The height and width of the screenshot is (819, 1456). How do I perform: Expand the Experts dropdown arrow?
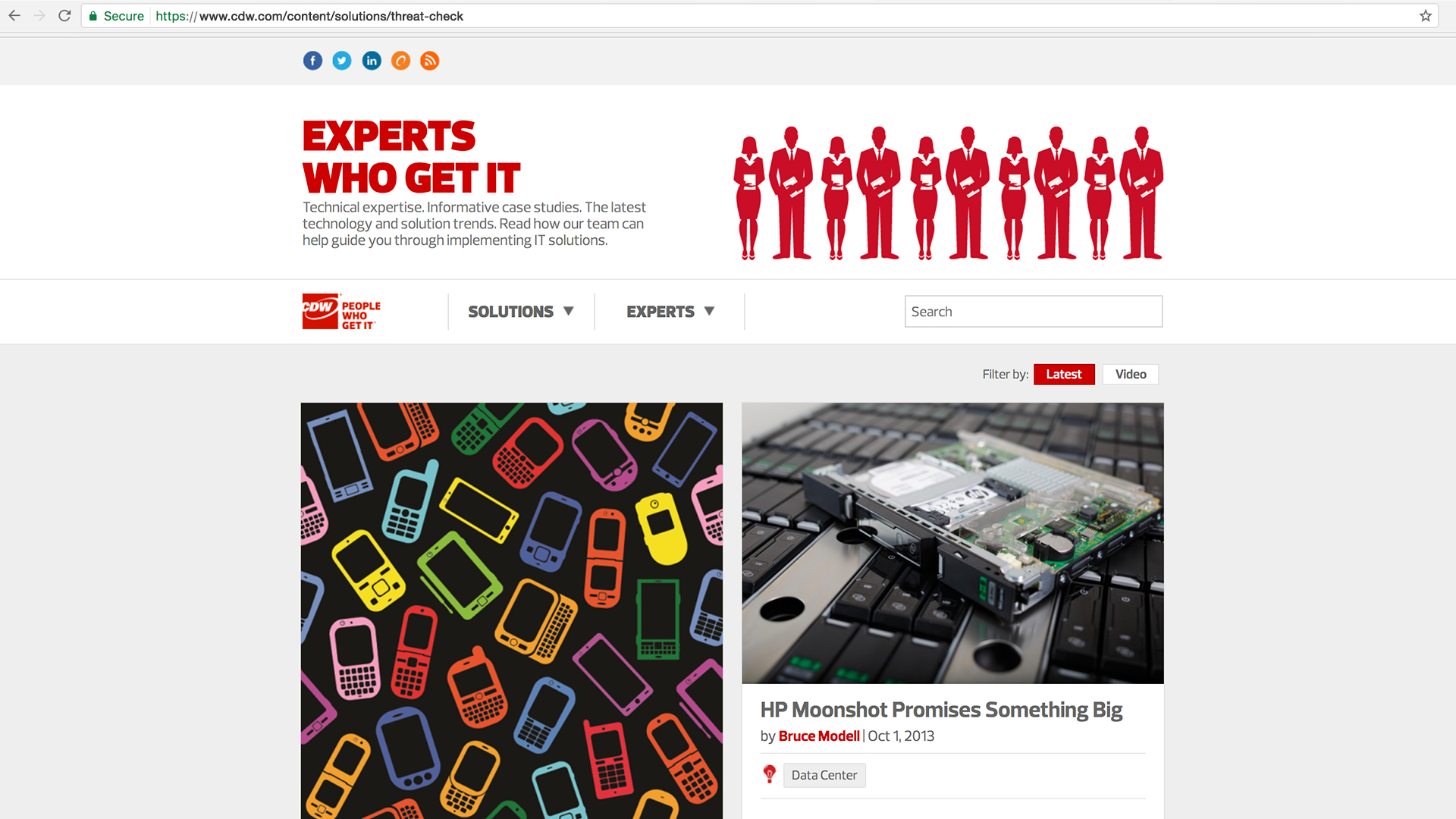pos(709,311)
